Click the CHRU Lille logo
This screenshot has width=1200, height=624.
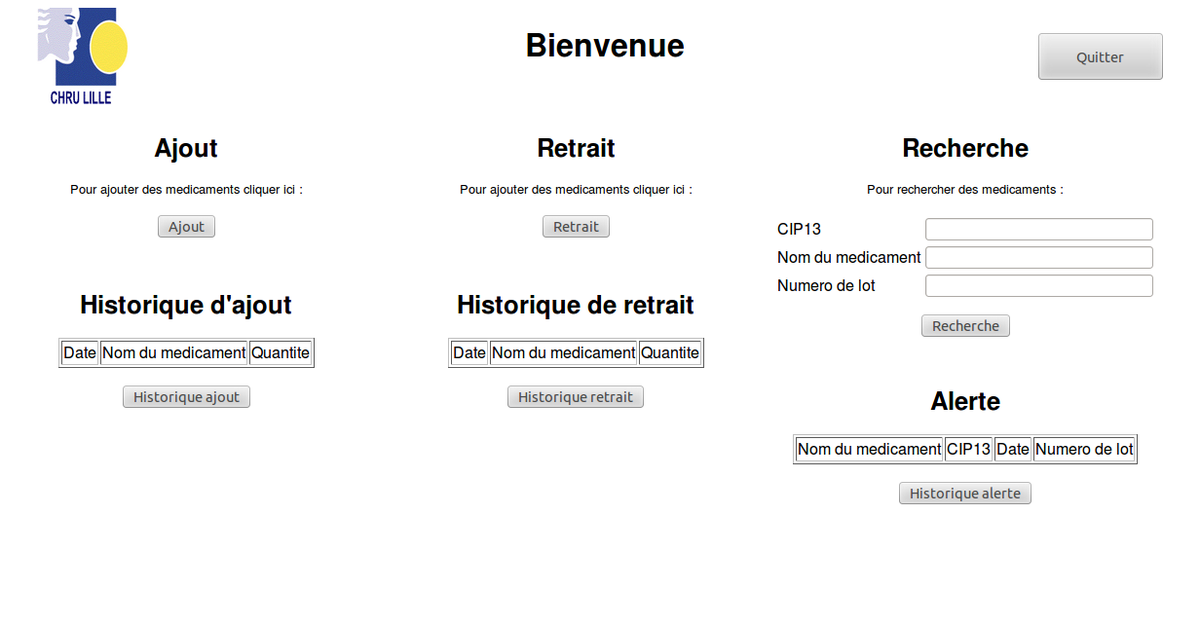pos(82,56)
